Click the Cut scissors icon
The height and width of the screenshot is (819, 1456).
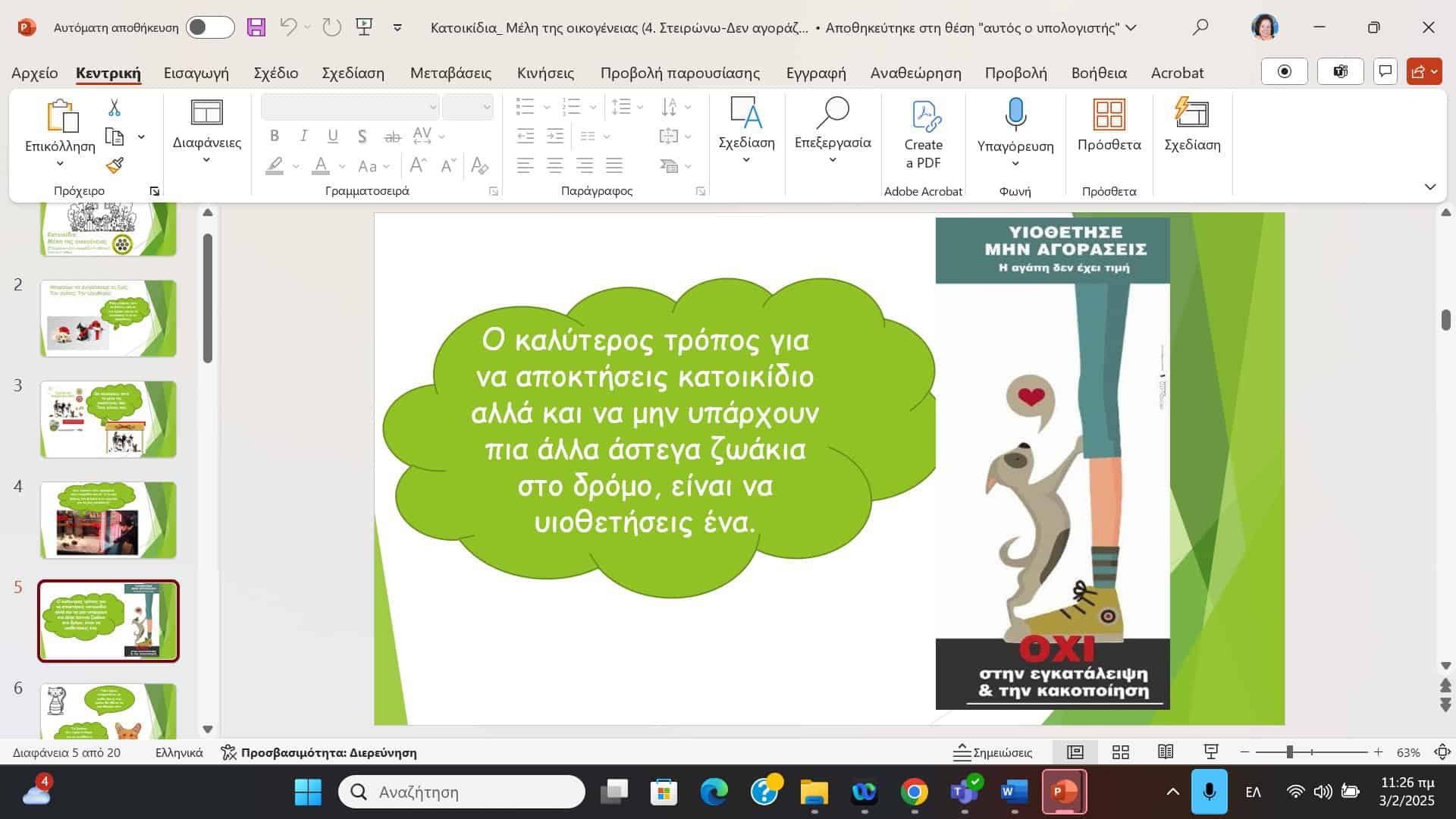115,108
